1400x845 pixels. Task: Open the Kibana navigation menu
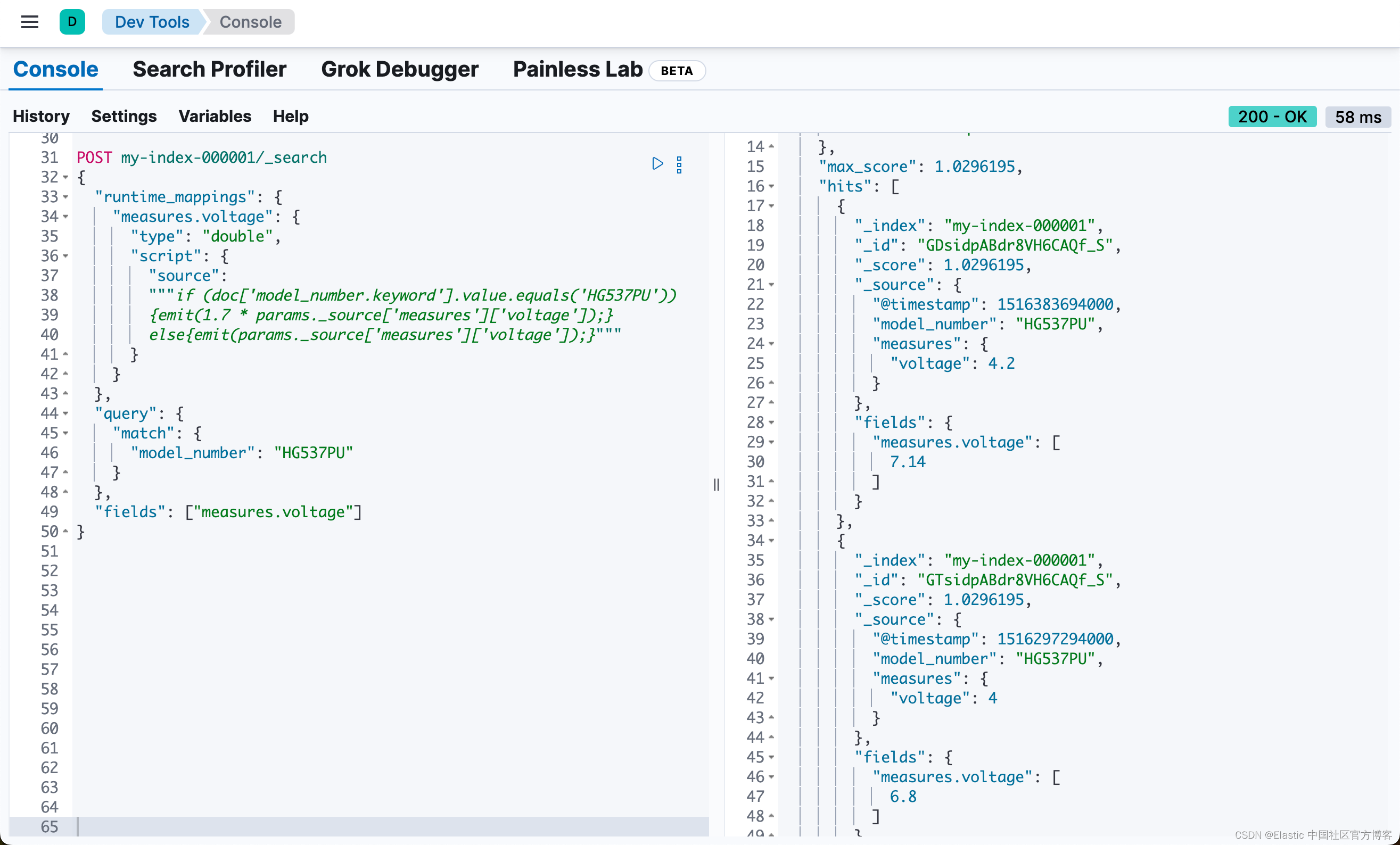coord(29,22)
